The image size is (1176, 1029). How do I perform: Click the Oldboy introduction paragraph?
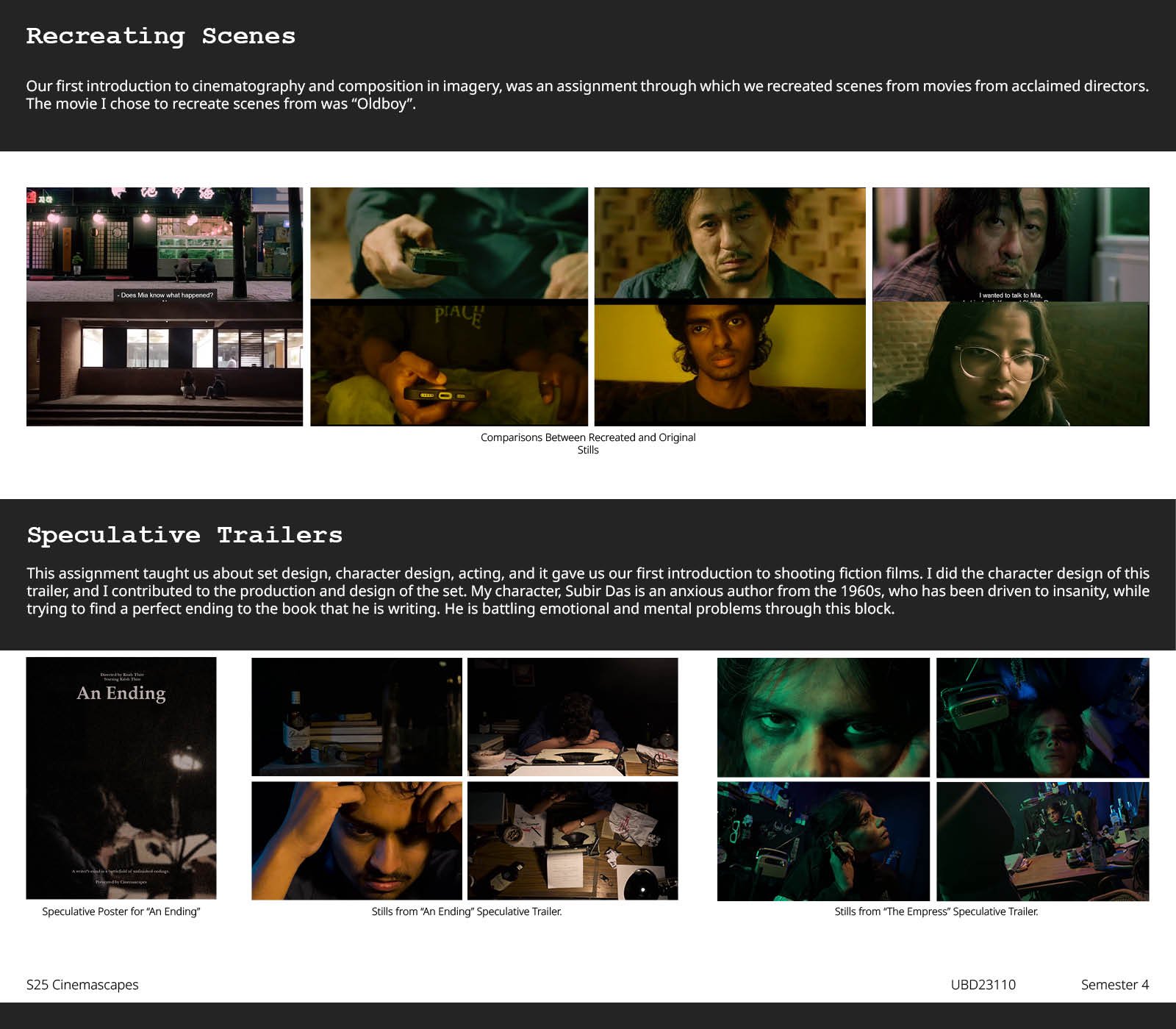587,95
